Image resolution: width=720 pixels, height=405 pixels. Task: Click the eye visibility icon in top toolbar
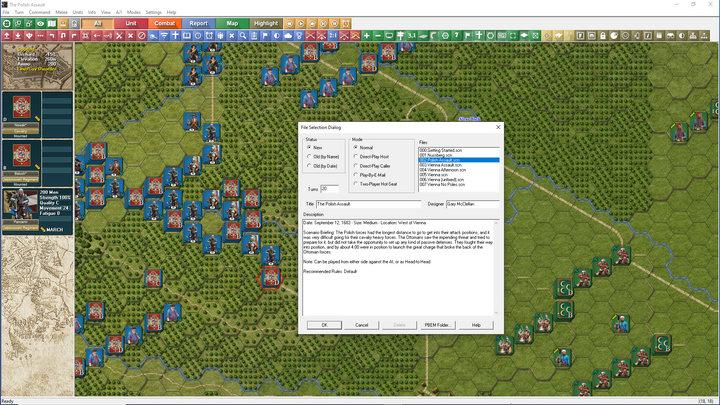[x=40, y=23]
